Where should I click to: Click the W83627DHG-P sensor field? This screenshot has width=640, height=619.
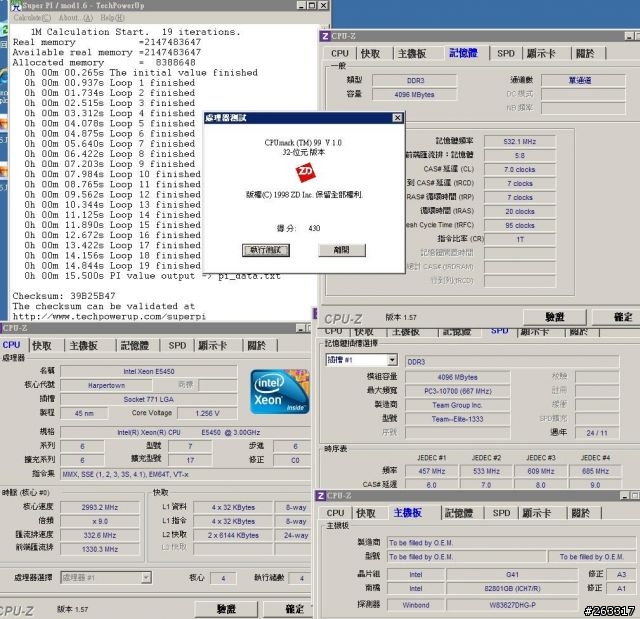pyautogui.click(x=512, y=605)
